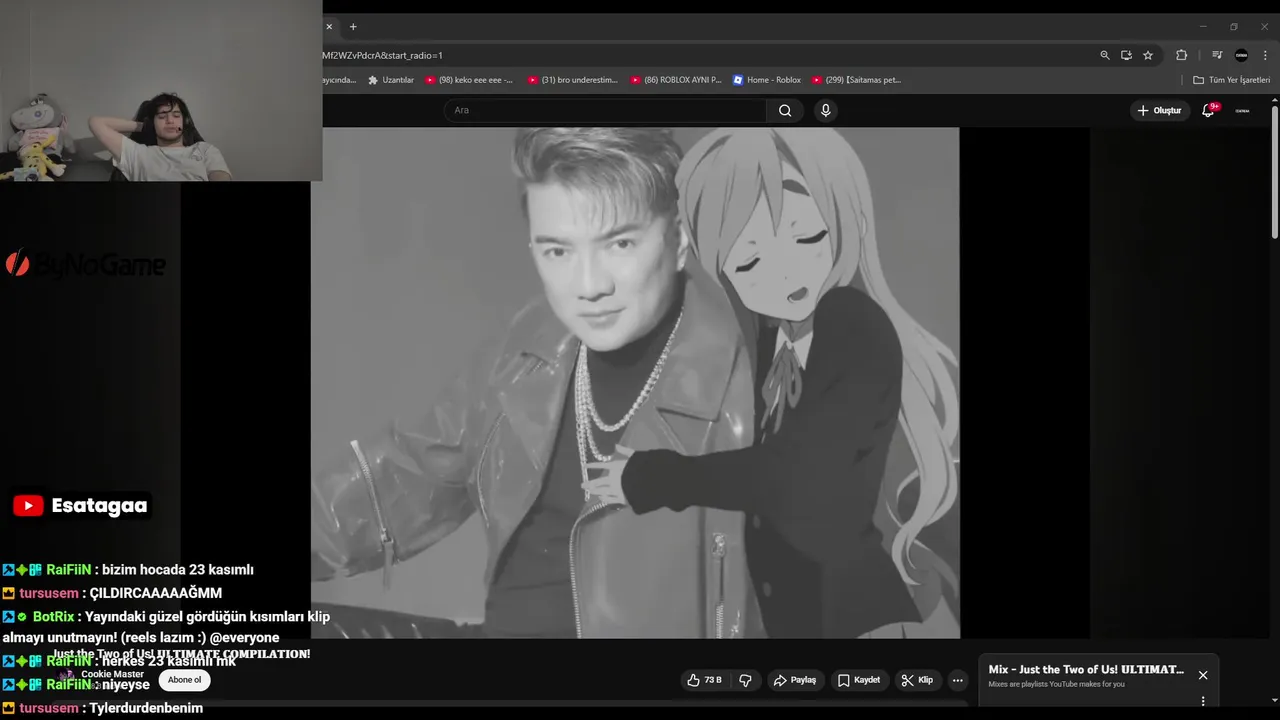Screen dimensions: 1280x720
Task: Open the Tüm Yer İşaretleri folder
Action: tap(1231, 80)
